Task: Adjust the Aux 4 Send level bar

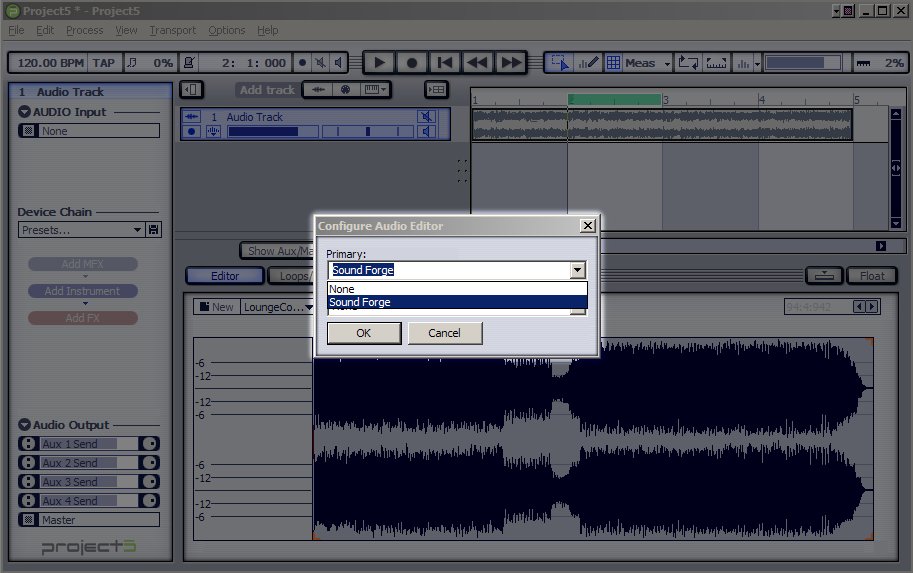Action: (x=88, y=501)
